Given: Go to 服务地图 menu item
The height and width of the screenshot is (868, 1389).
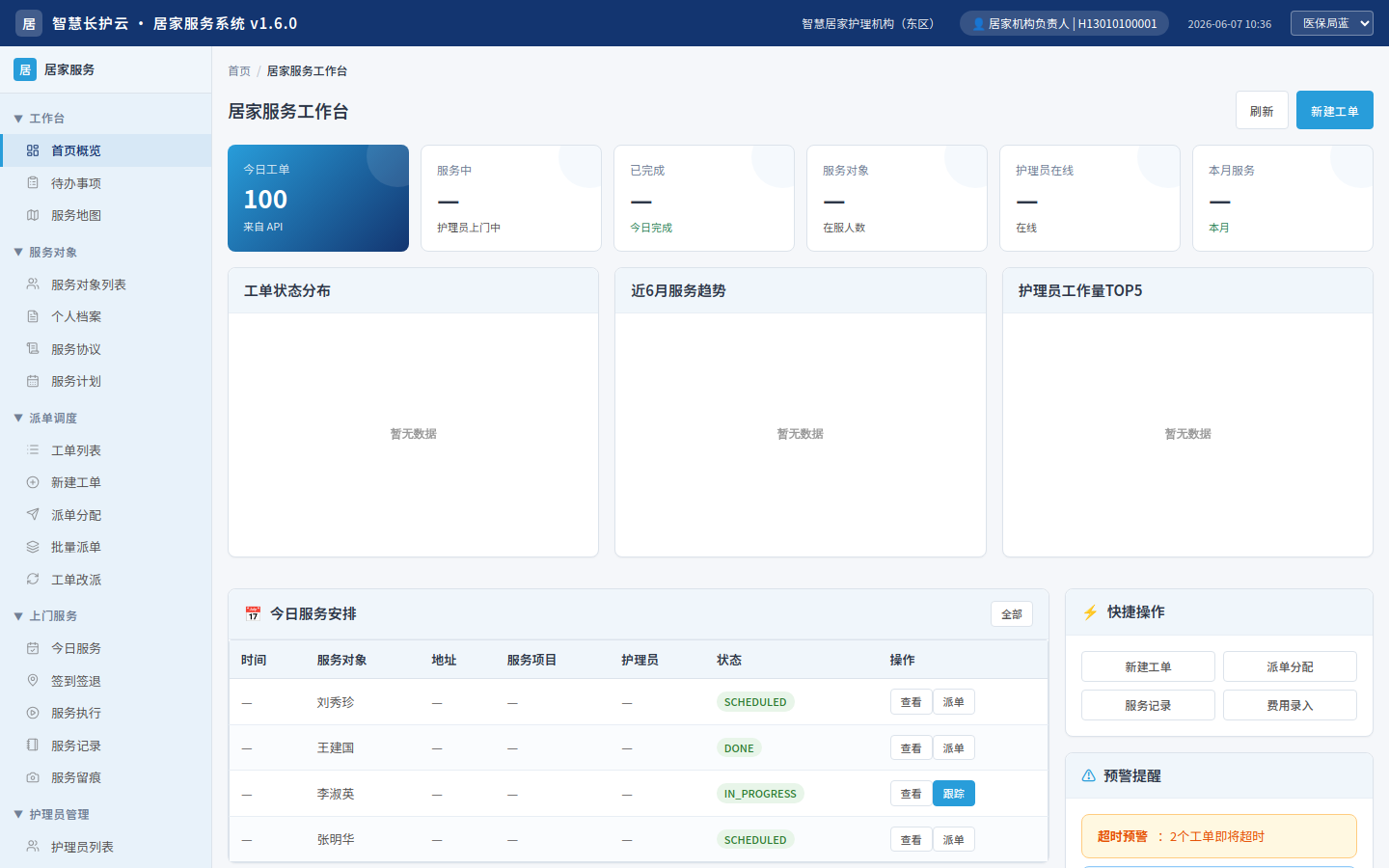Looking at the screenshot, I should click(x=106, y=215).
